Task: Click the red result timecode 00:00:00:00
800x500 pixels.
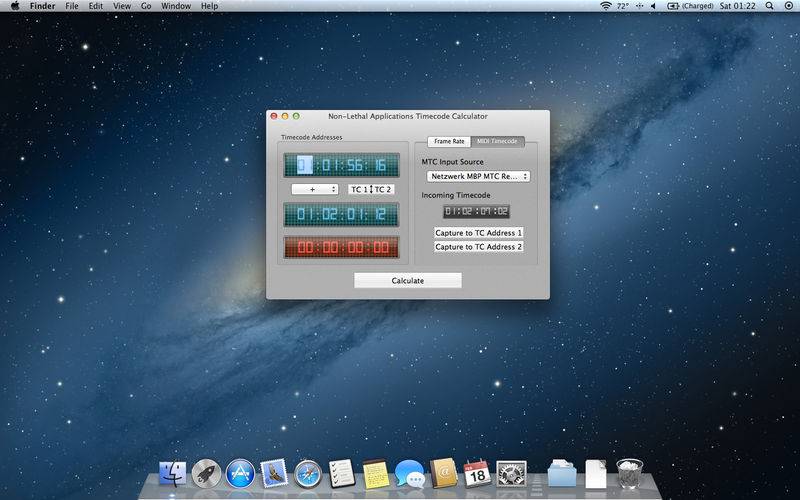Action: click(341, 247)
